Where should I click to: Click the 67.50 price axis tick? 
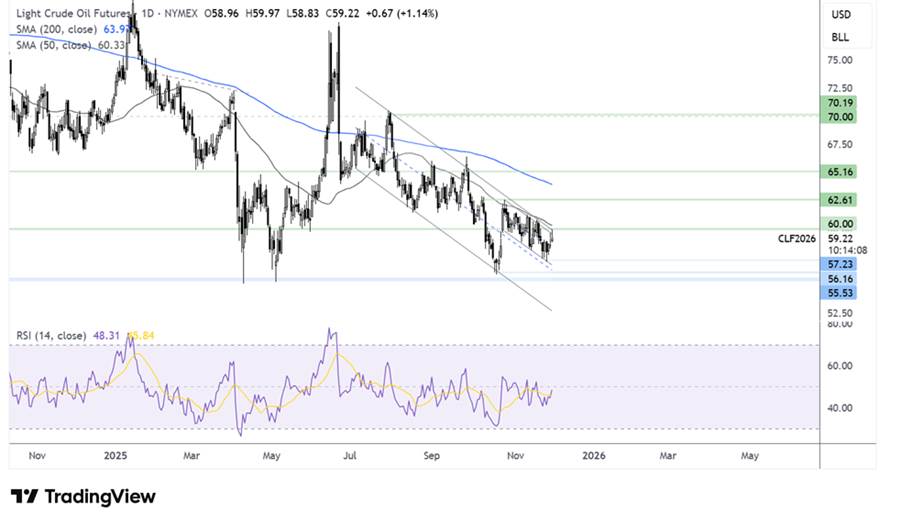pyautogui.click(x=840, y=144)
